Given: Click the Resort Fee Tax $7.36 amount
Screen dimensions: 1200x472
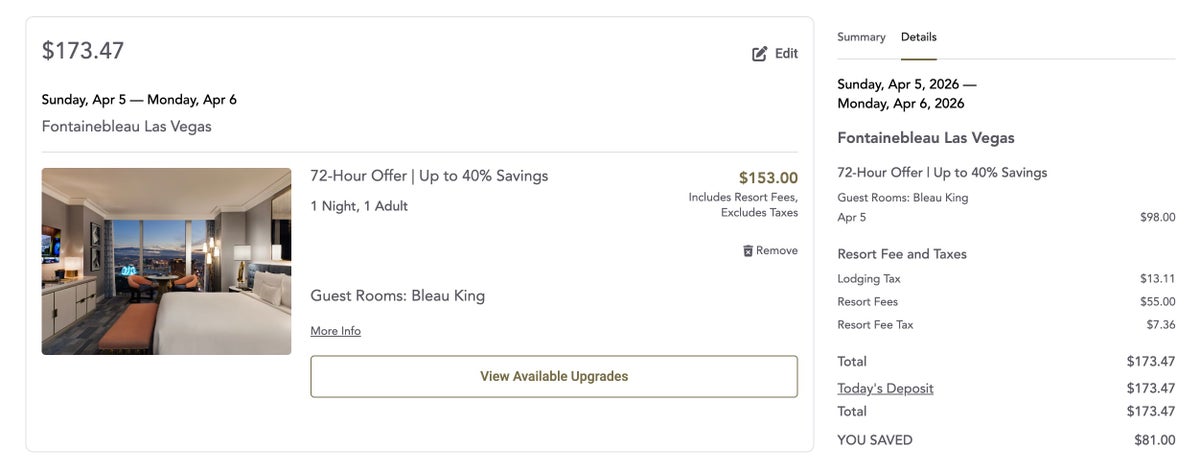Looking at the screenshot, I should [x=1161, y=325].
